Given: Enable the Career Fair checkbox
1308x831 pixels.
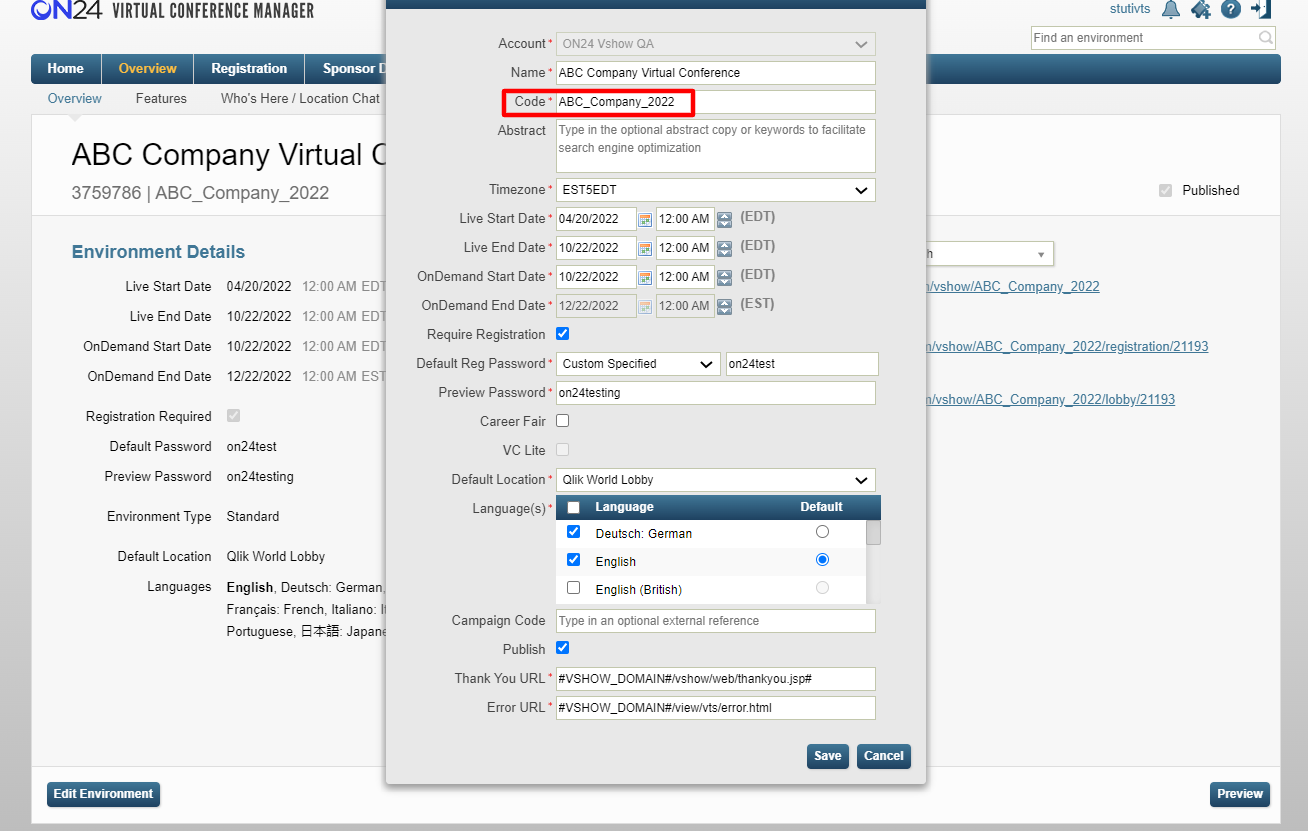Looking at the screenshot, I should tap(563, 421).
